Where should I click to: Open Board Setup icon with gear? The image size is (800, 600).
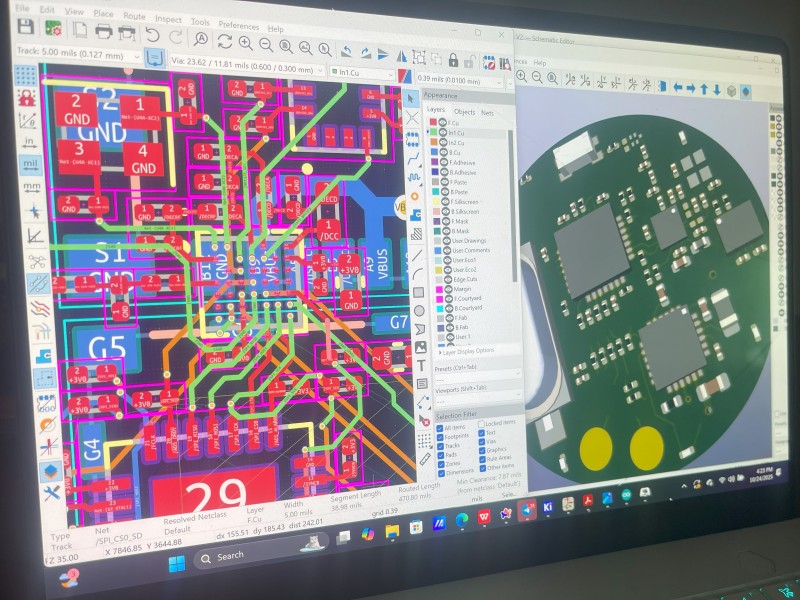(53, 29)
